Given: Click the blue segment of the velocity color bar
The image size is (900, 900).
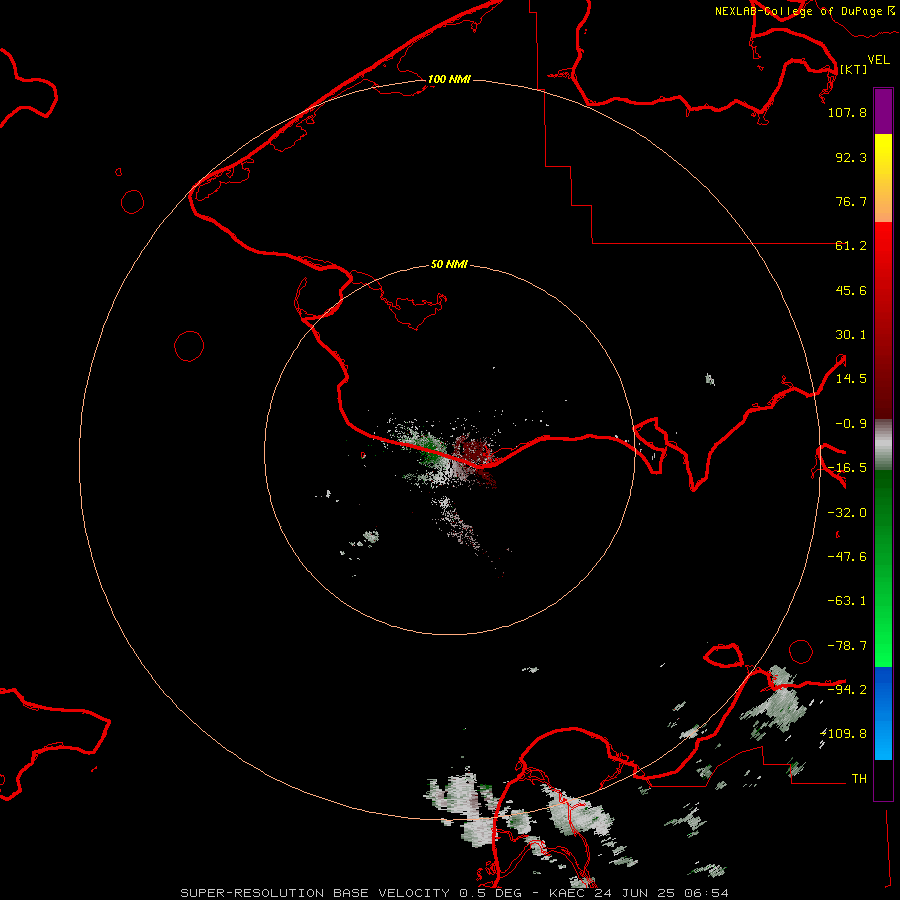Looking at the screenshot, I should [x=883, y=713].
